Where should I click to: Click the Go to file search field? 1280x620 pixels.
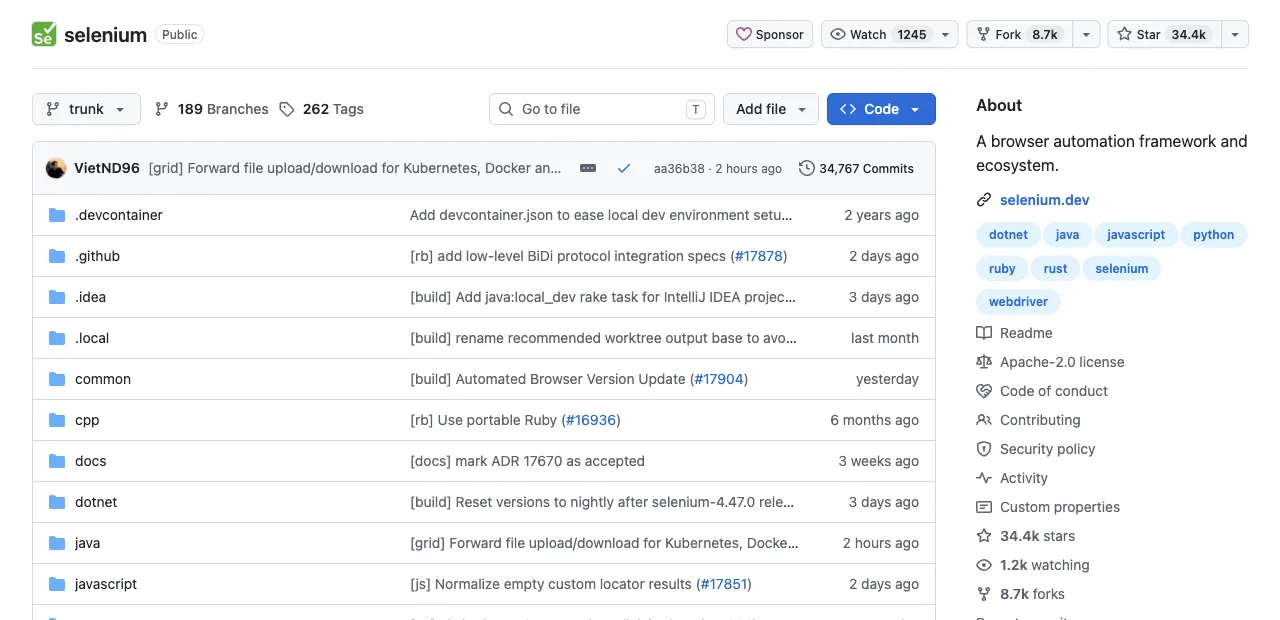click(602, 109)
